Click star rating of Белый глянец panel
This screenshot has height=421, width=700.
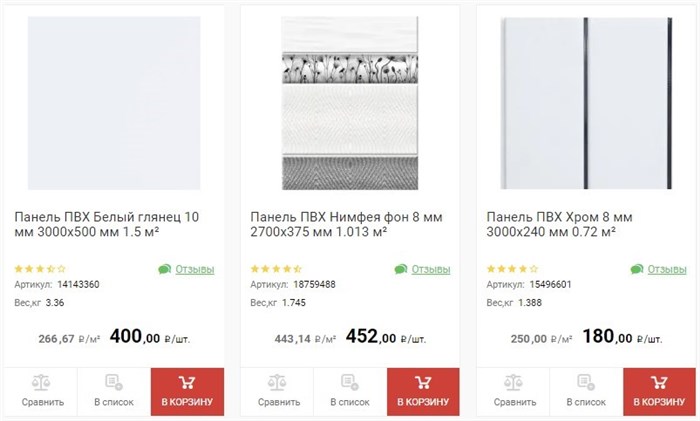[40, 269]
